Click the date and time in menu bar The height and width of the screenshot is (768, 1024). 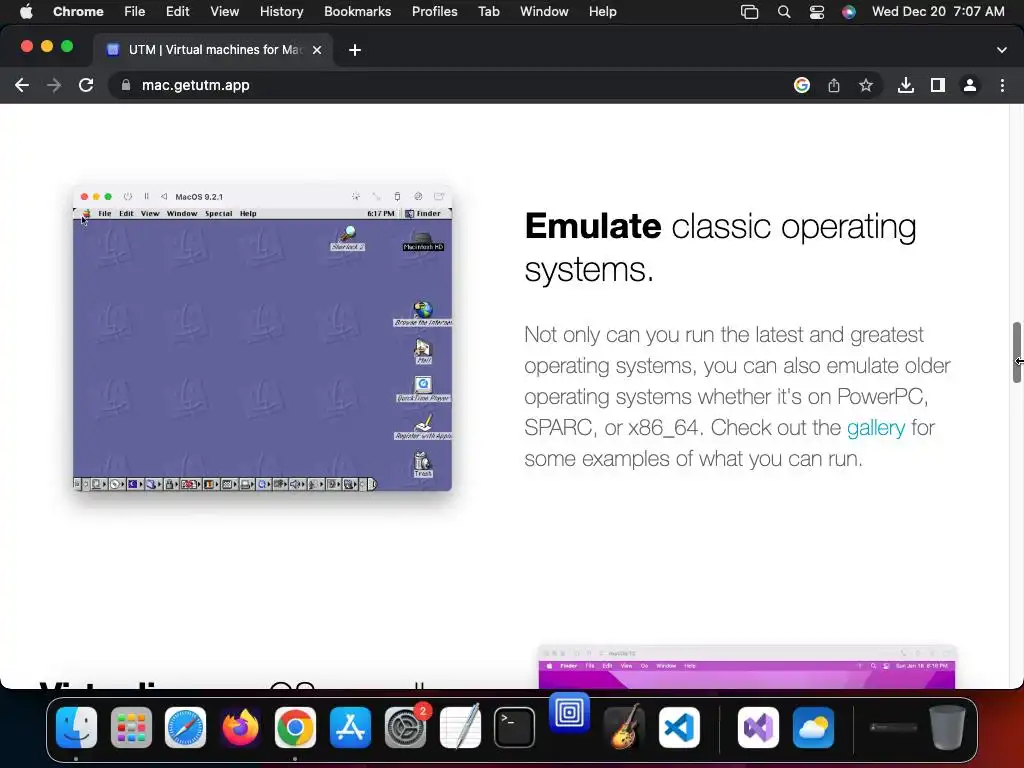coord(938,12)
